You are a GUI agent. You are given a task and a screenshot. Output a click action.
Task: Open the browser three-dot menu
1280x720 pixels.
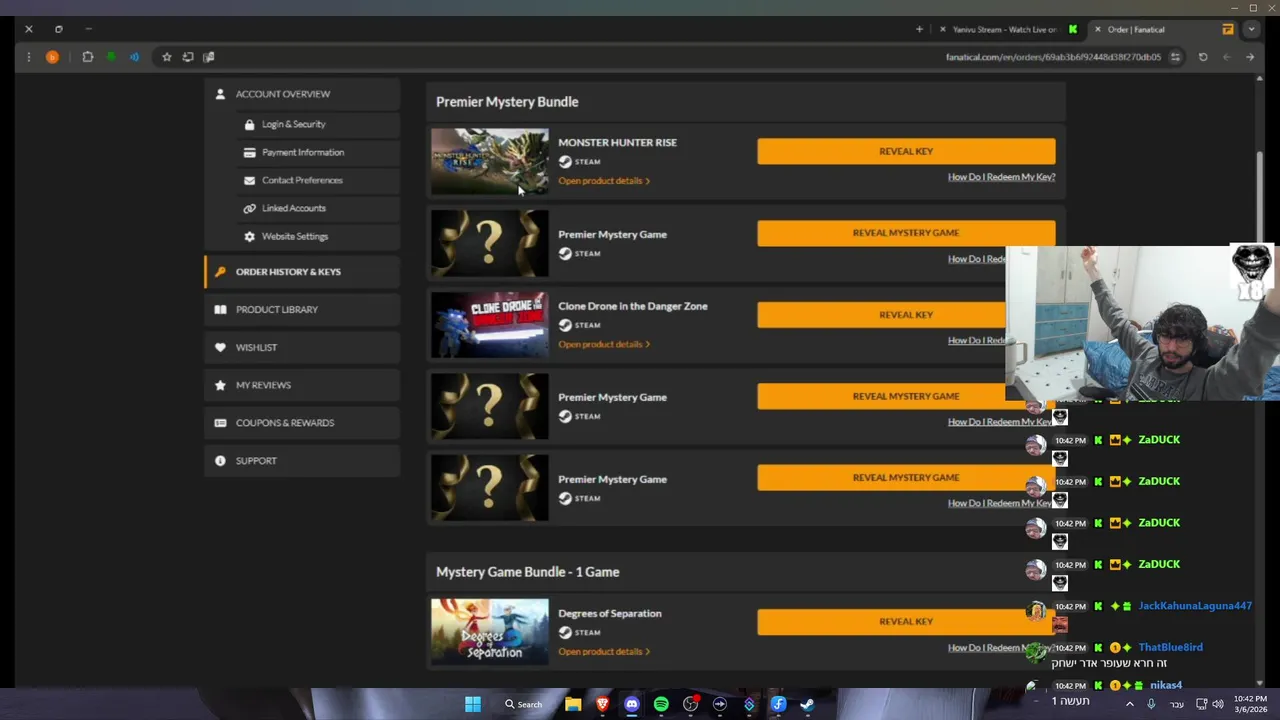(x=28, y=57)
